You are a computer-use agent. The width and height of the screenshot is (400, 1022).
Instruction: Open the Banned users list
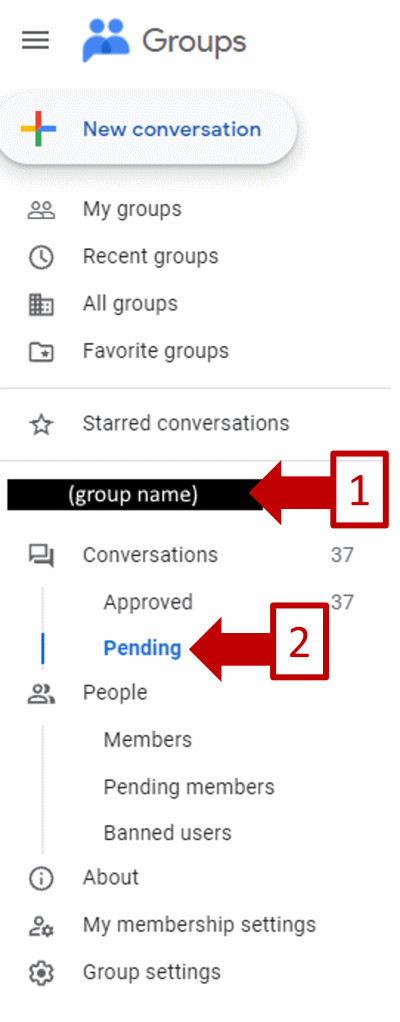[167, 833]
